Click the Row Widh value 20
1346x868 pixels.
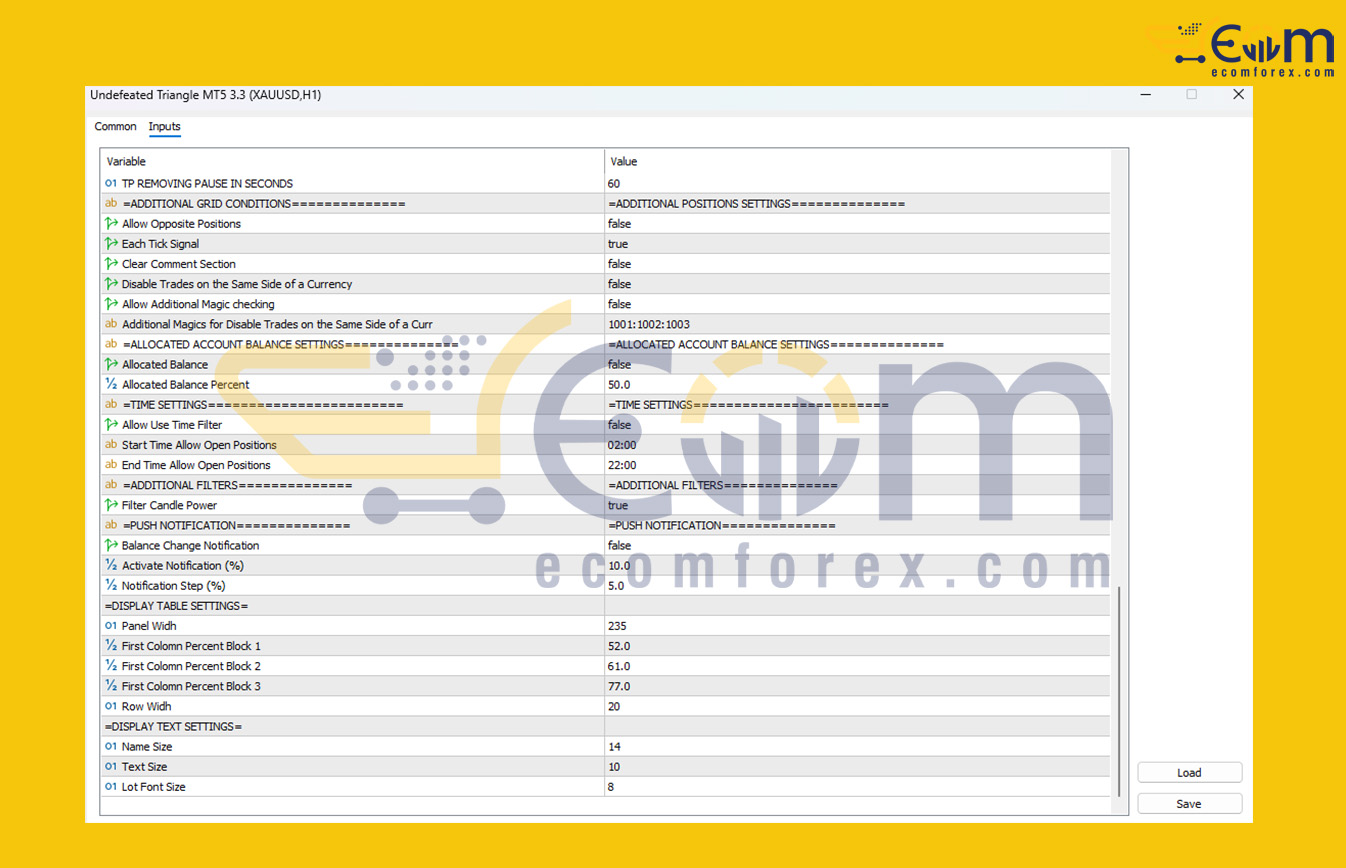coord(614,706)
